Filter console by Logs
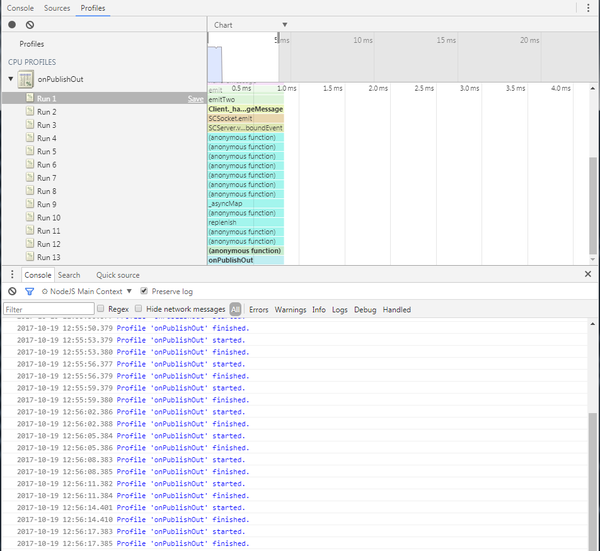 click(339, 310)
